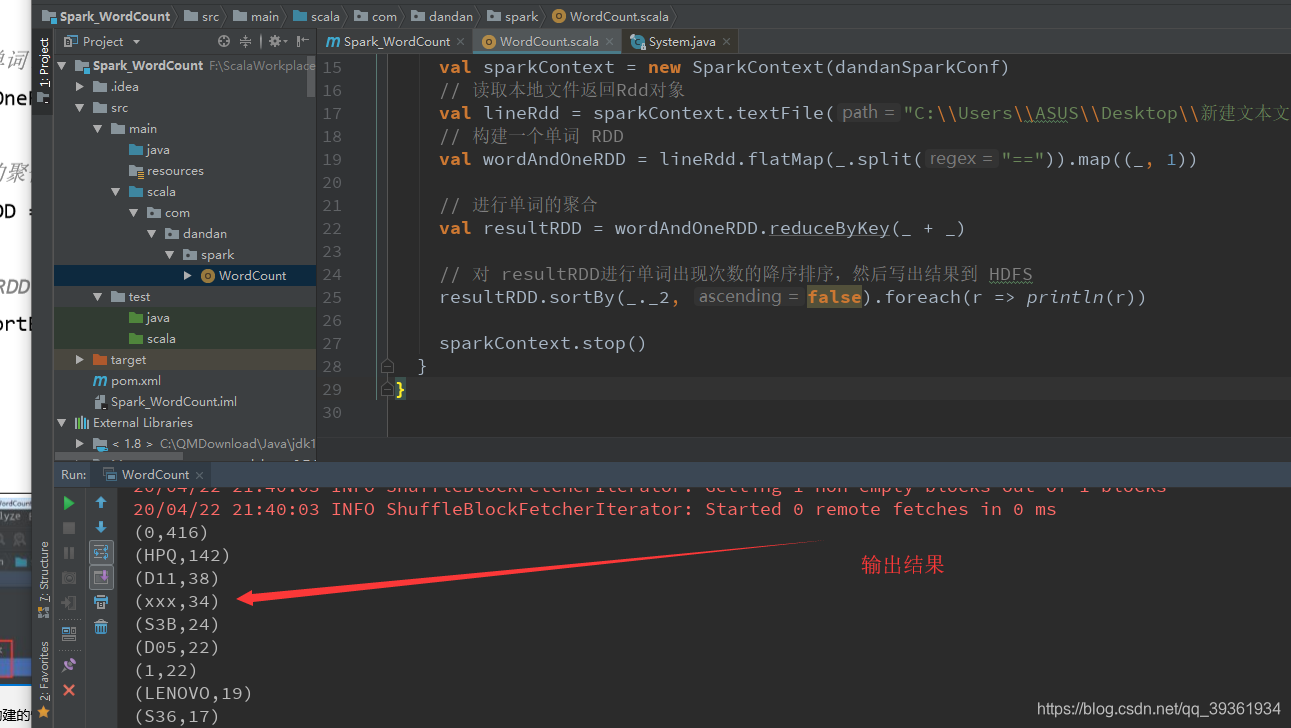The image size is (1291, 728).
Task: Close the WordCount run tab
Action: [x=199, y=475]
